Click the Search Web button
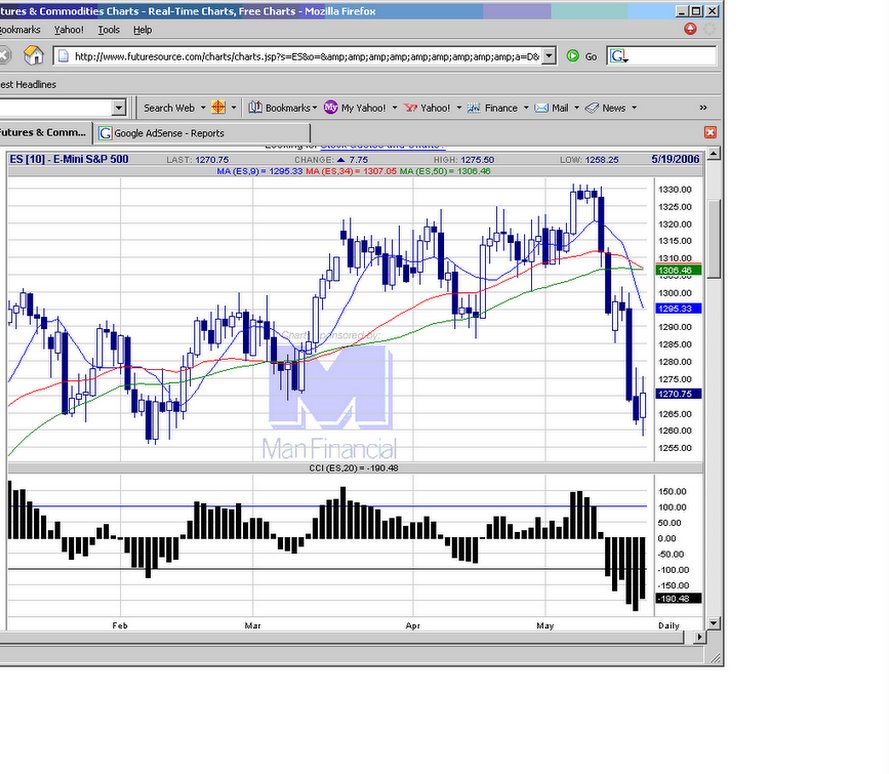This screenshot has height=774, width=889. 169,108
